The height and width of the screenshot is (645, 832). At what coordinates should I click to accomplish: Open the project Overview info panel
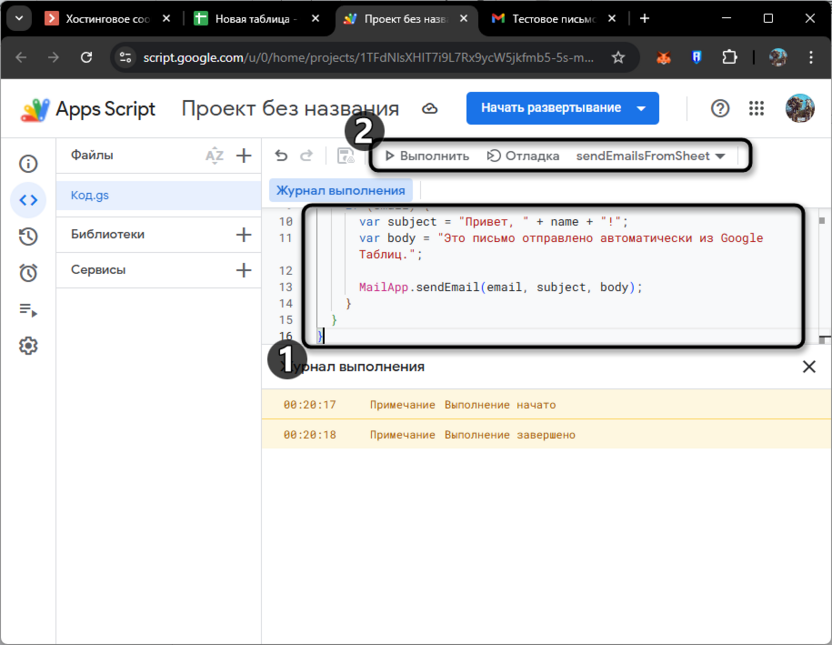[x=28, y=163]
